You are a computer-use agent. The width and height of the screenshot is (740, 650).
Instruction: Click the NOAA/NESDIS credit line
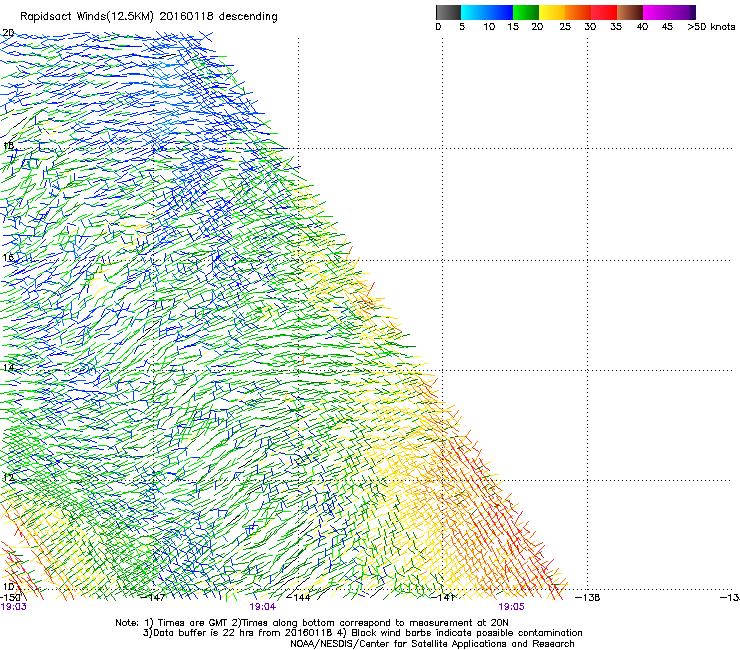click(x=432, y=644)
